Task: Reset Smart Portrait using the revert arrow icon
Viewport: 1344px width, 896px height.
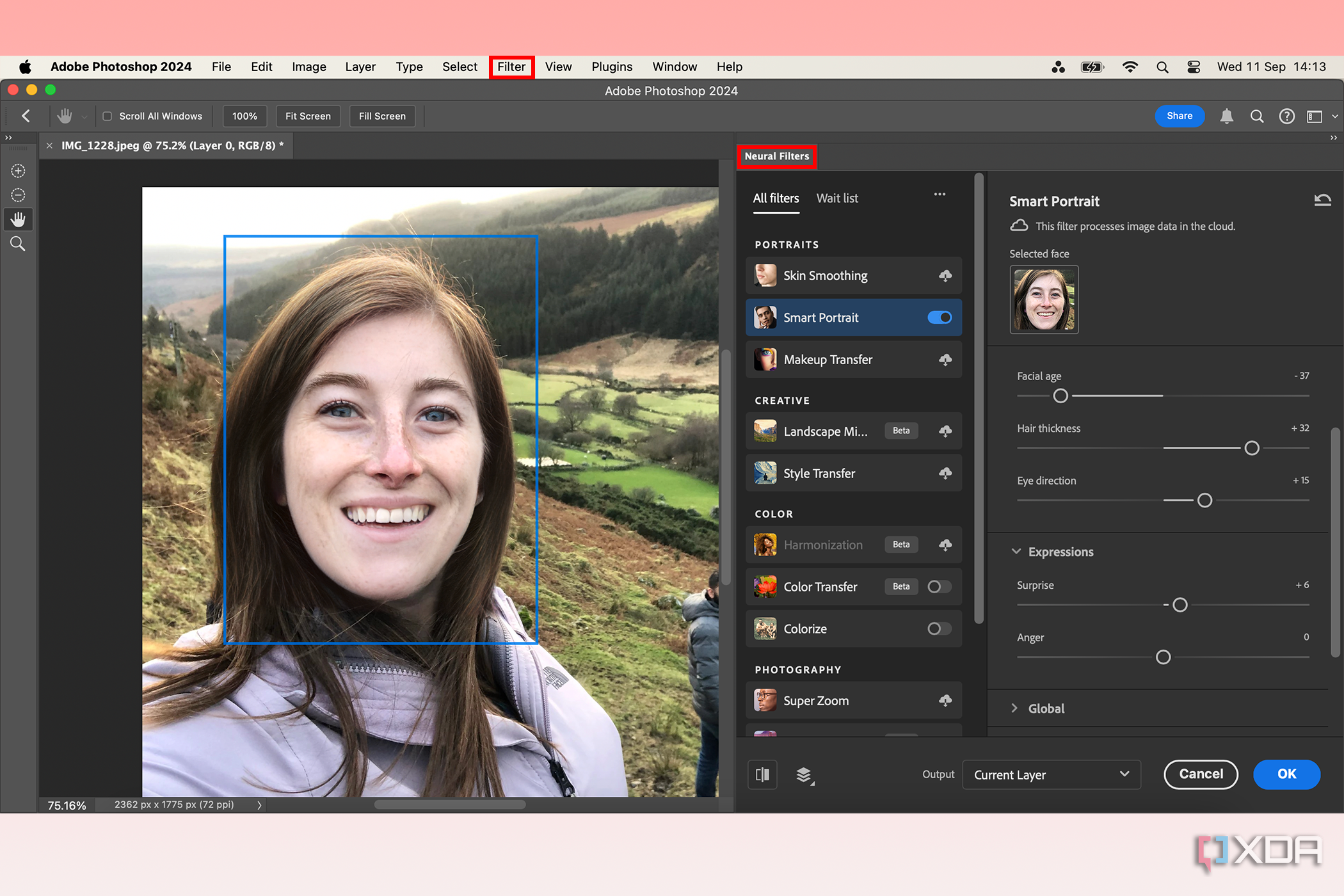Action: click(1322, 200)
